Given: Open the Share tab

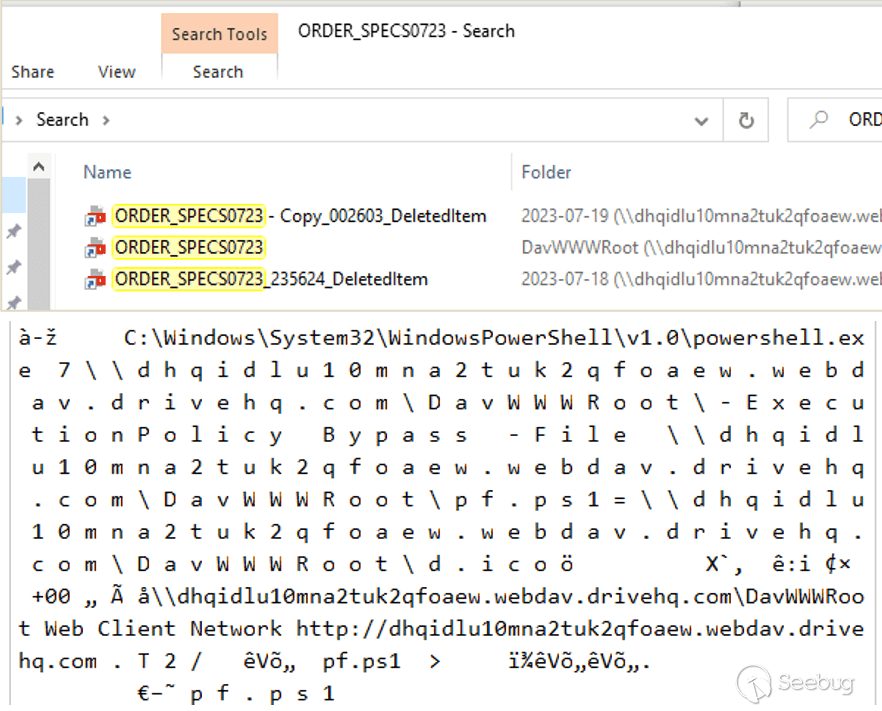Looking at the screenshot, I should pyautogui.click(x=33, y=72).
